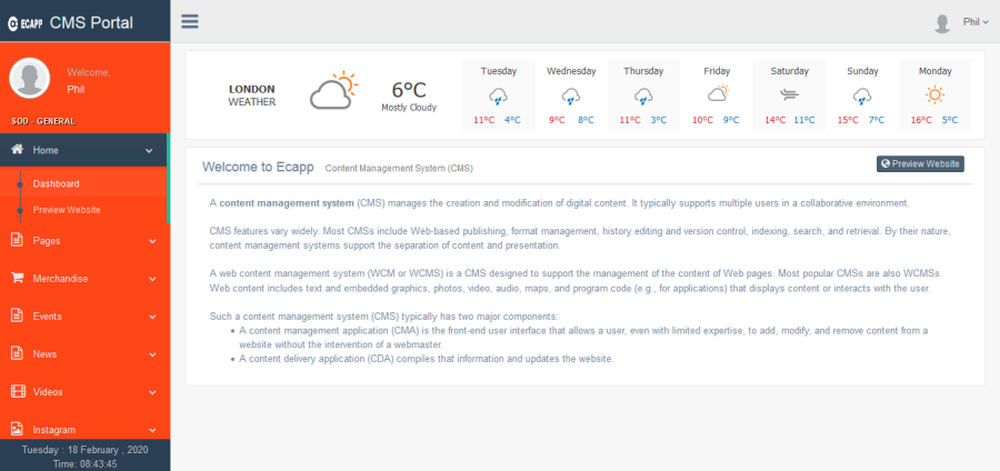Click Monday's sunny icon
Viewport: 1000px width, 471px height.
tap(935, 96)
